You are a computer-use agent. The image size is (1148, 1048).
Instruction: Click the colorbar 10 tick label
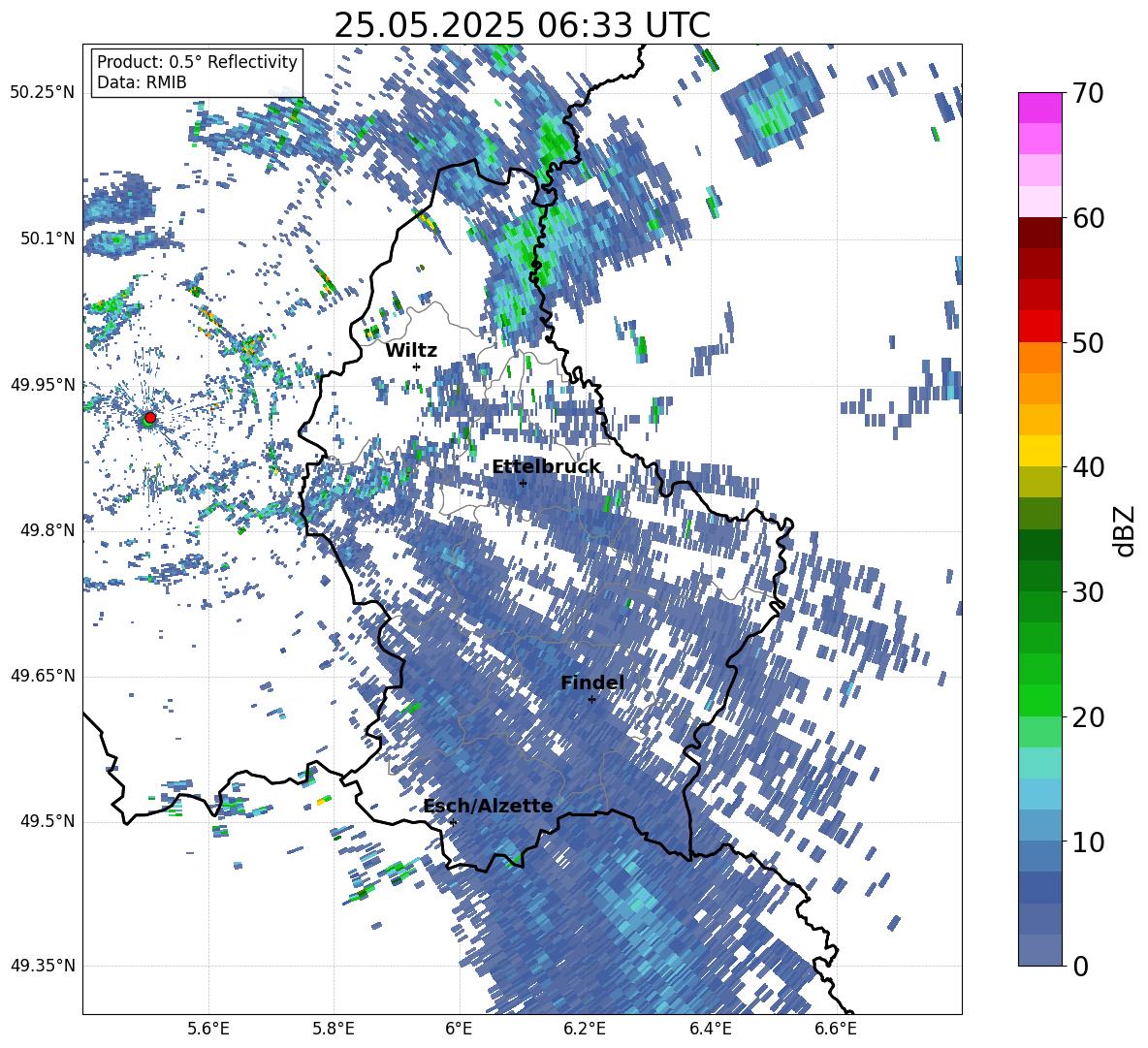click(x=1087, y=842)
